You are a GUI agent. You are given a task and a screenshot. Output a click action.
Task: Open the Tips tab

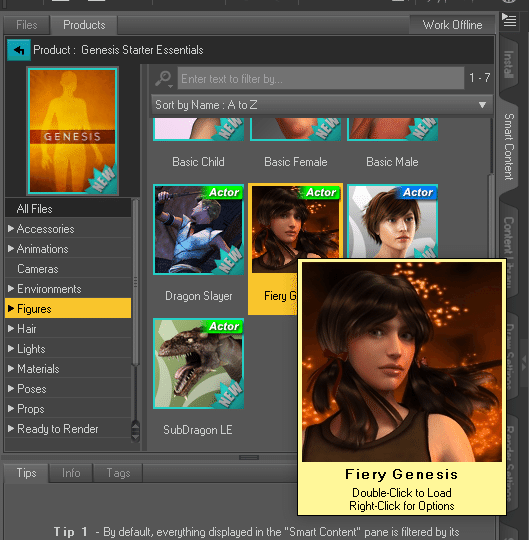(x=27, y=473)
